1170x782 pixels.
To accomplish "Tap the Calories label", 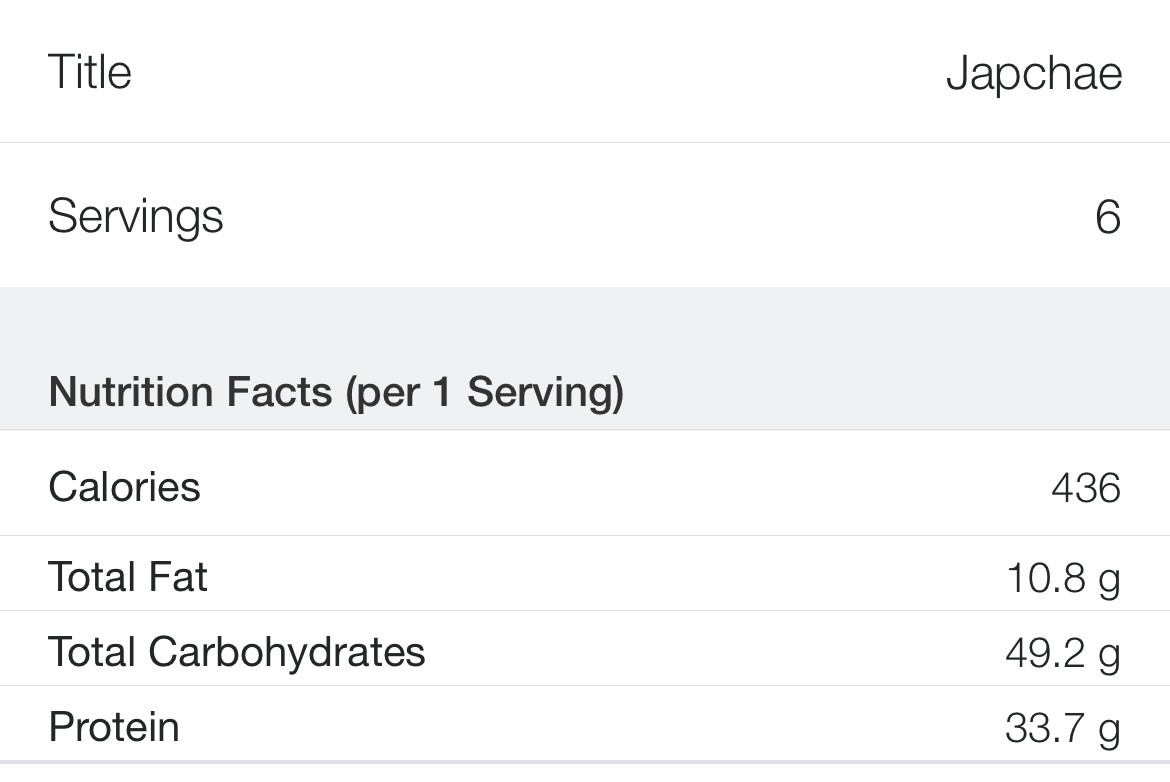I will [x=124, y=487].
